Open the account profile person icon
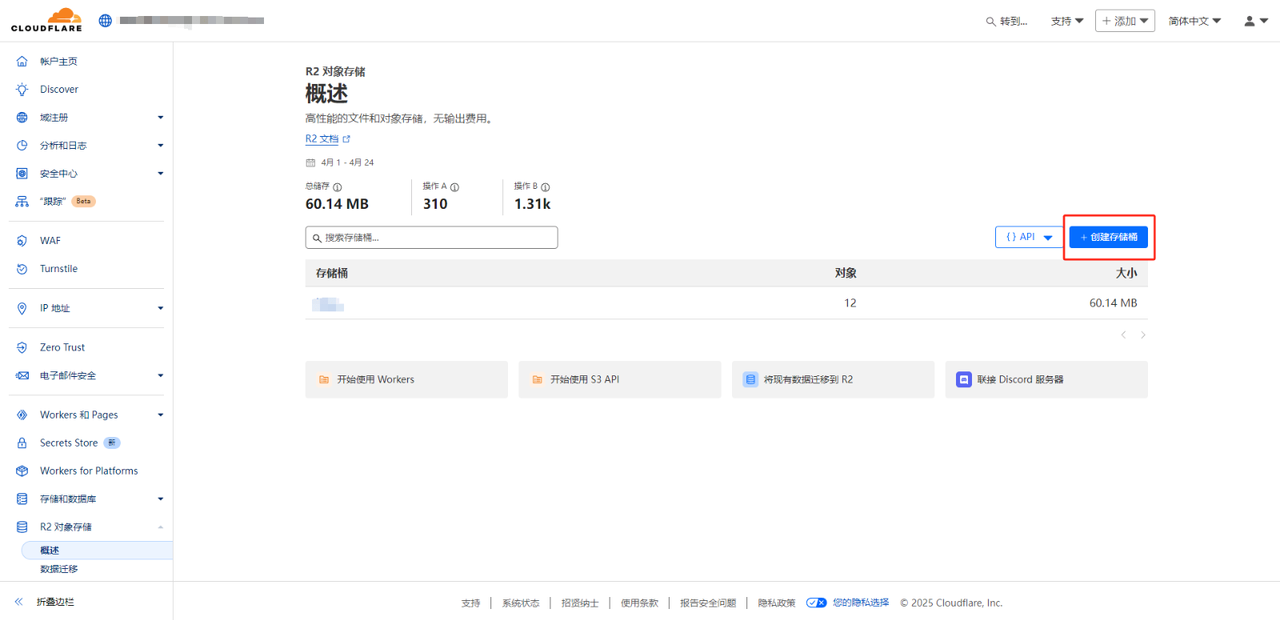The width and height of the screenshot is (1280, 620). 1249,20
